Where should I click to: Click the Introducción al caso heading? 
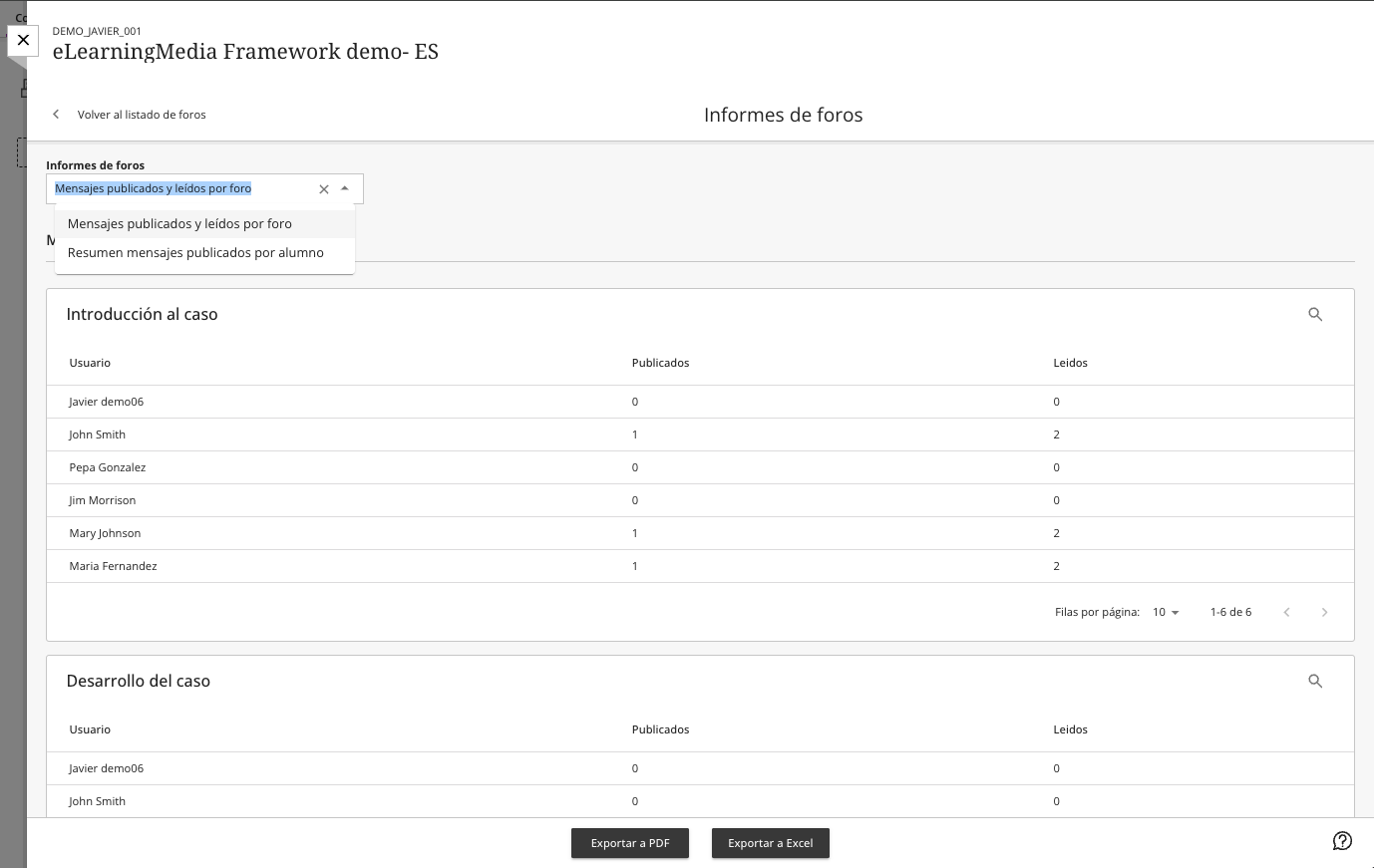(x=142, y=314)
